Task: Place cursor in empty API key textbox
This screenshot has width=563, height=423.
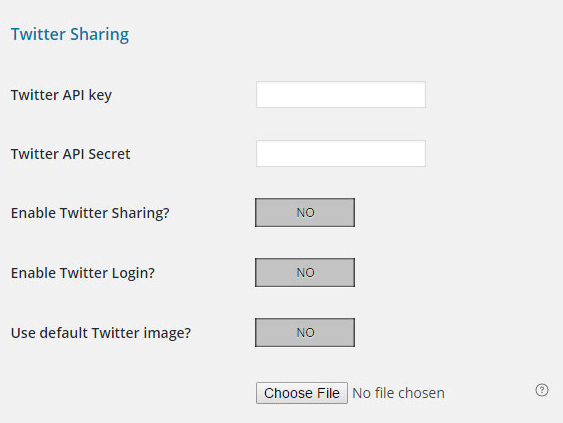Action: [x=341, y=94]
